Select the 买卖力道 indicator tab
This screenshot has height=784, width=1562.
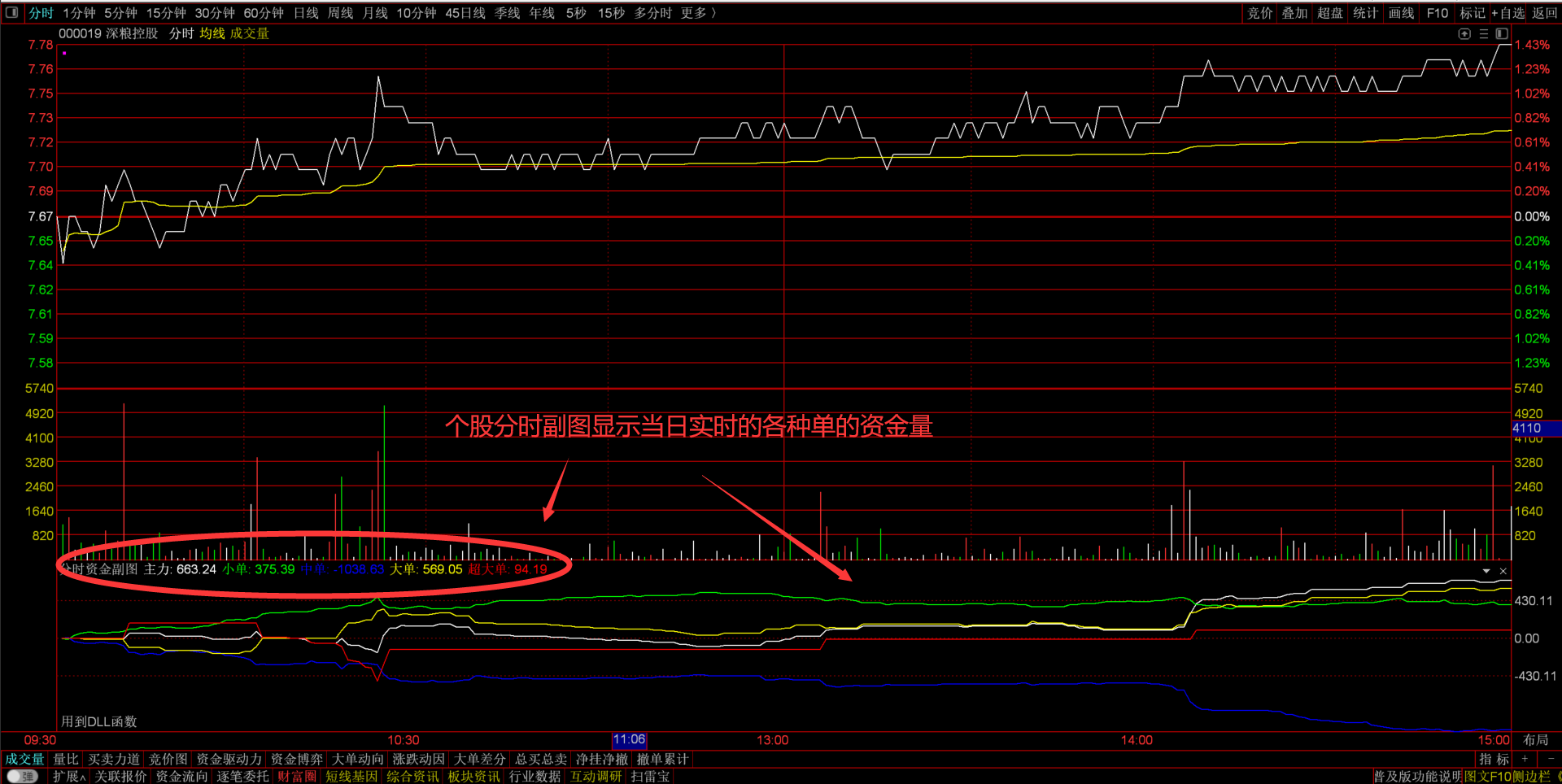click(114, 759)
